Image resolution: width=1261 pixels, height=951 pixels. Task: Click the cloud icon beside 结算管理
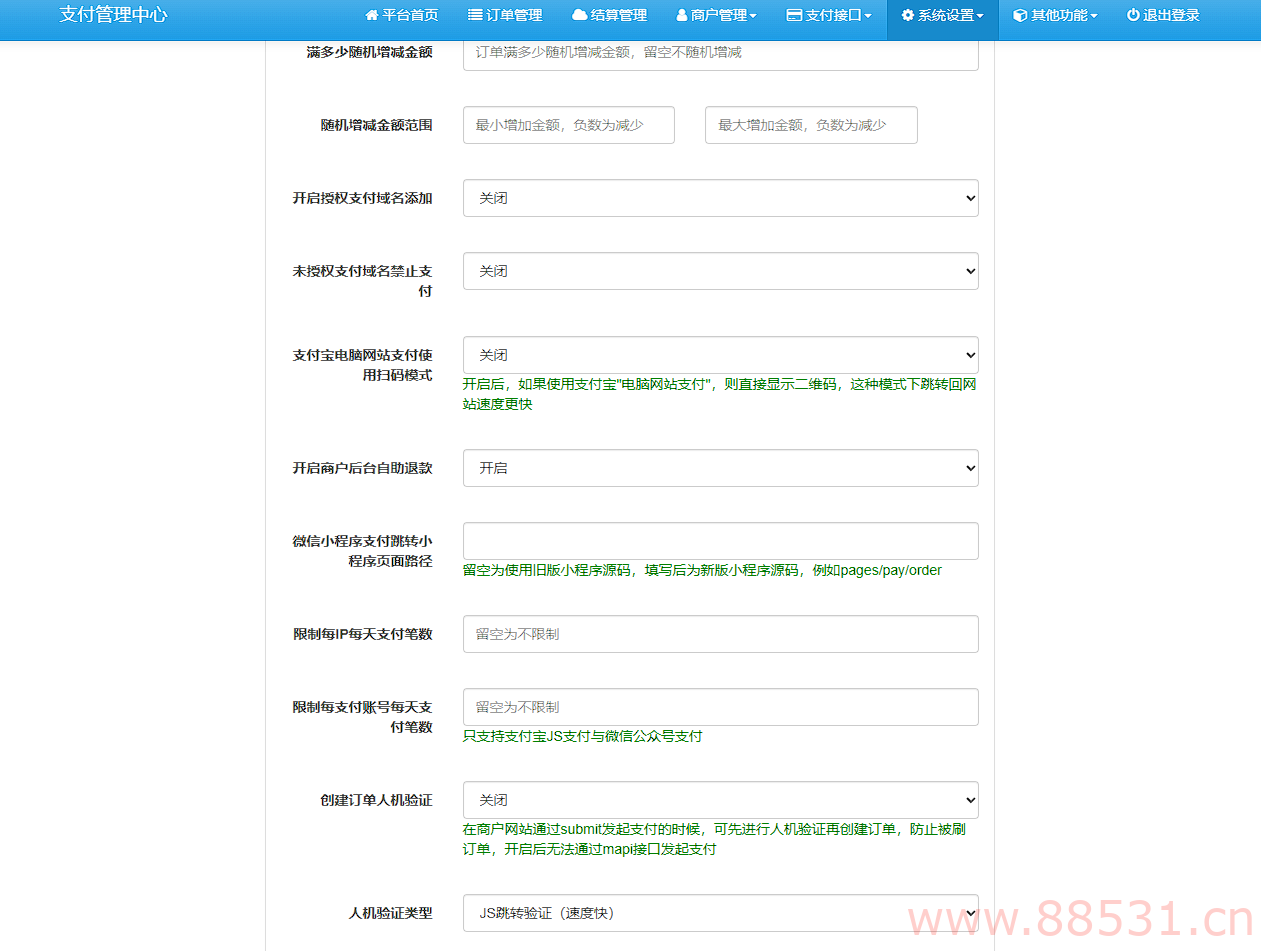pos(579,16)
